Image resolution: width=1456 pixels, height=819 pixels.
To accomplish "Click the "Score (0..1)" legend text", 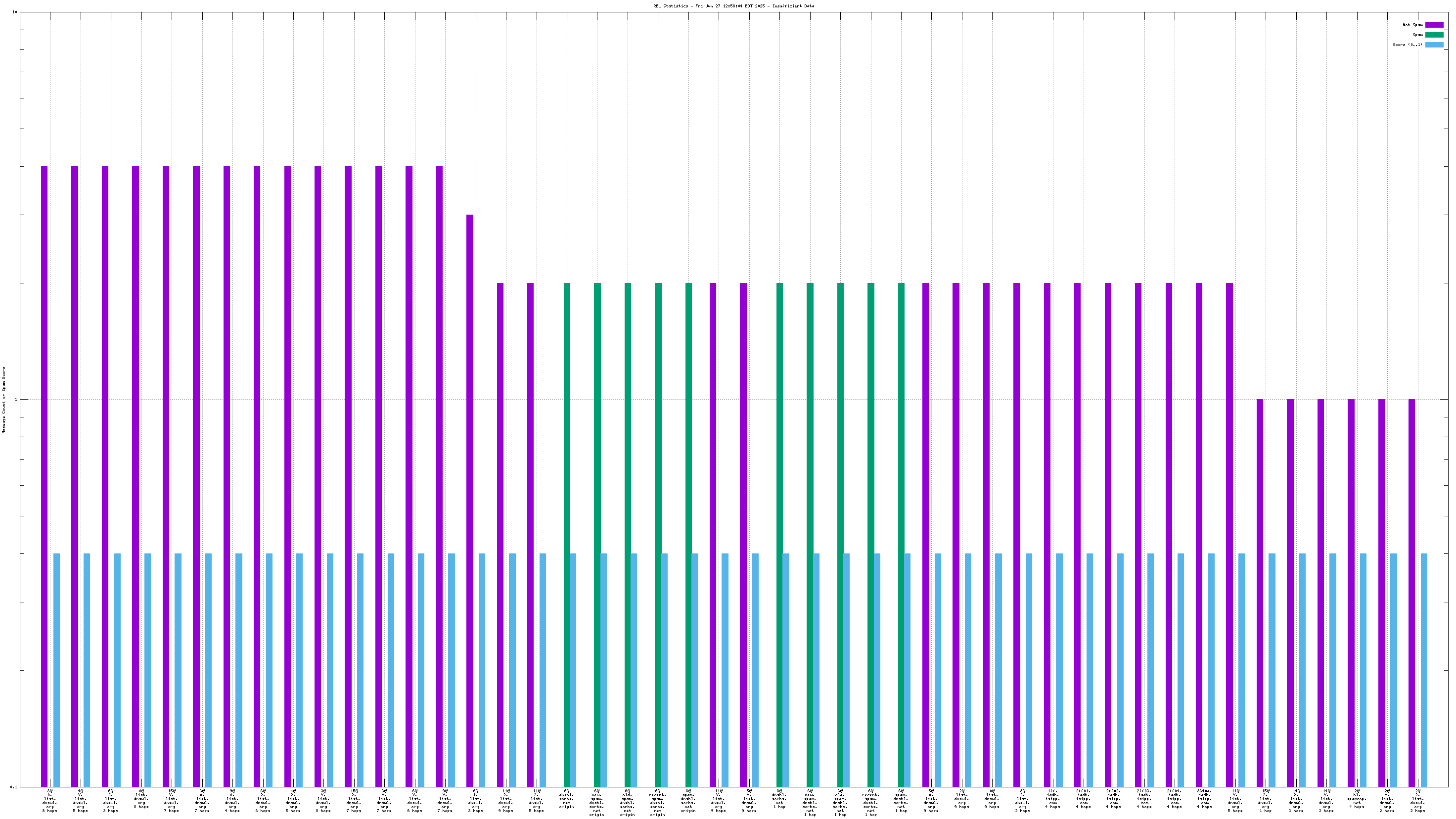I will point(1408,45).
